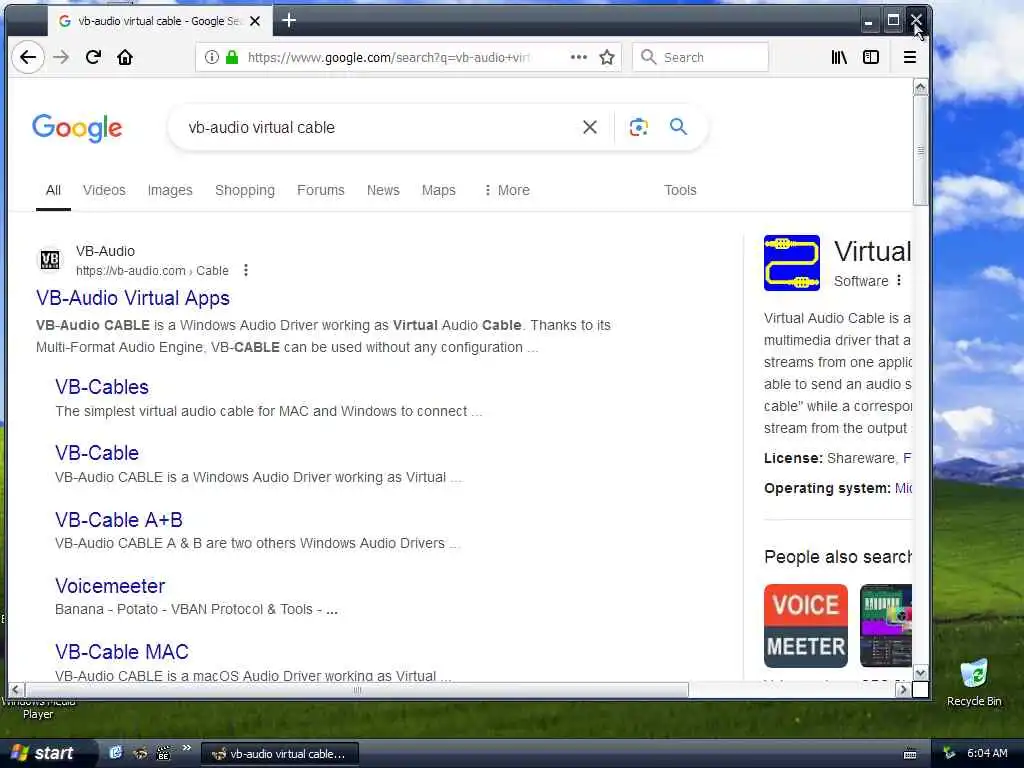
Task: Show site information icon in address bar
Action: point(212,57)
